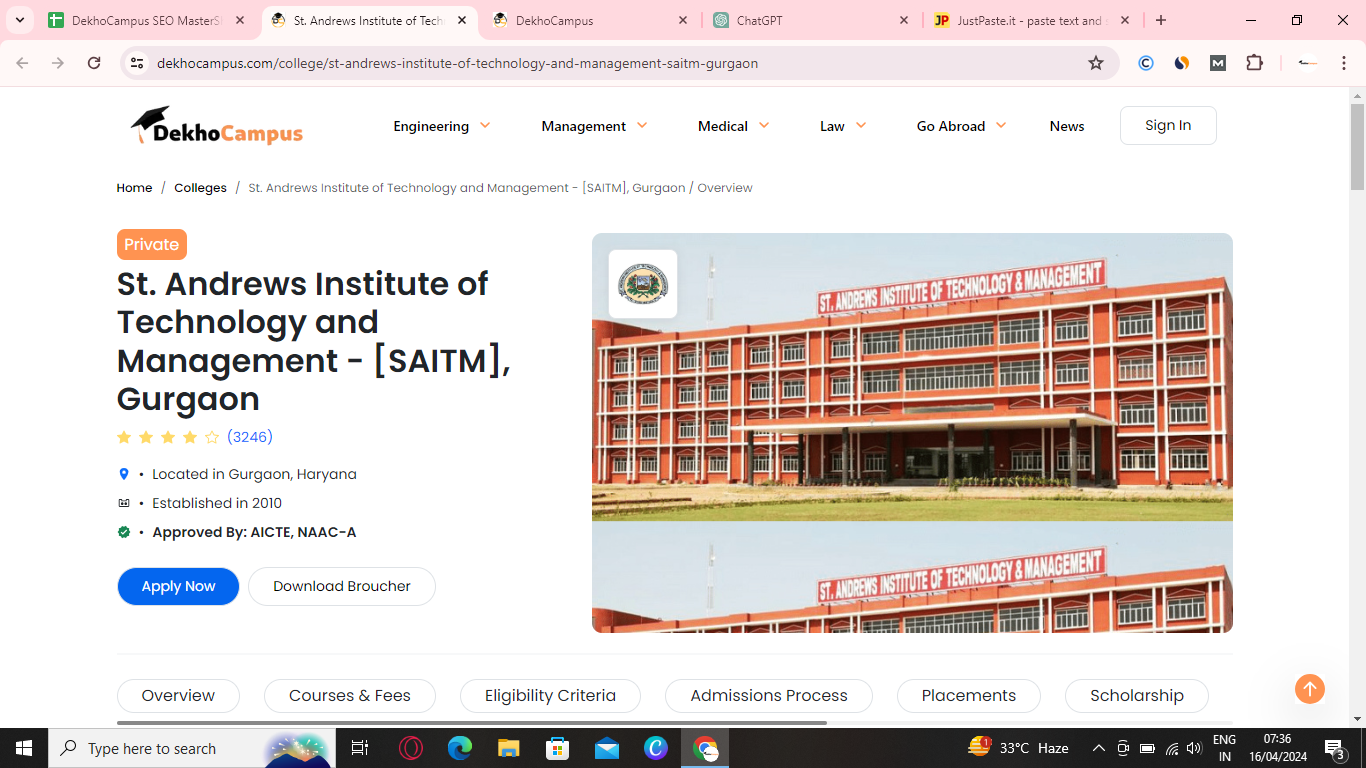Viewport: 1366px width, 768px height.
Task: Open Microsoft Edge from taskbar
Action: point(460,748)
